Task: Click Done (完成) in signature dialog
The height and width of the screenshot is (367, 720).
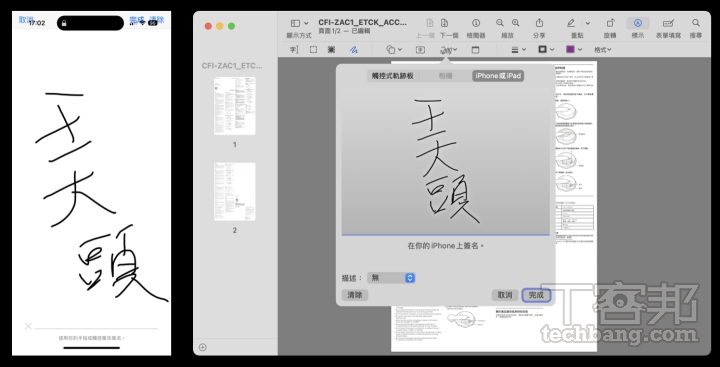Action: pyautogui.click(x=536, y=295)
